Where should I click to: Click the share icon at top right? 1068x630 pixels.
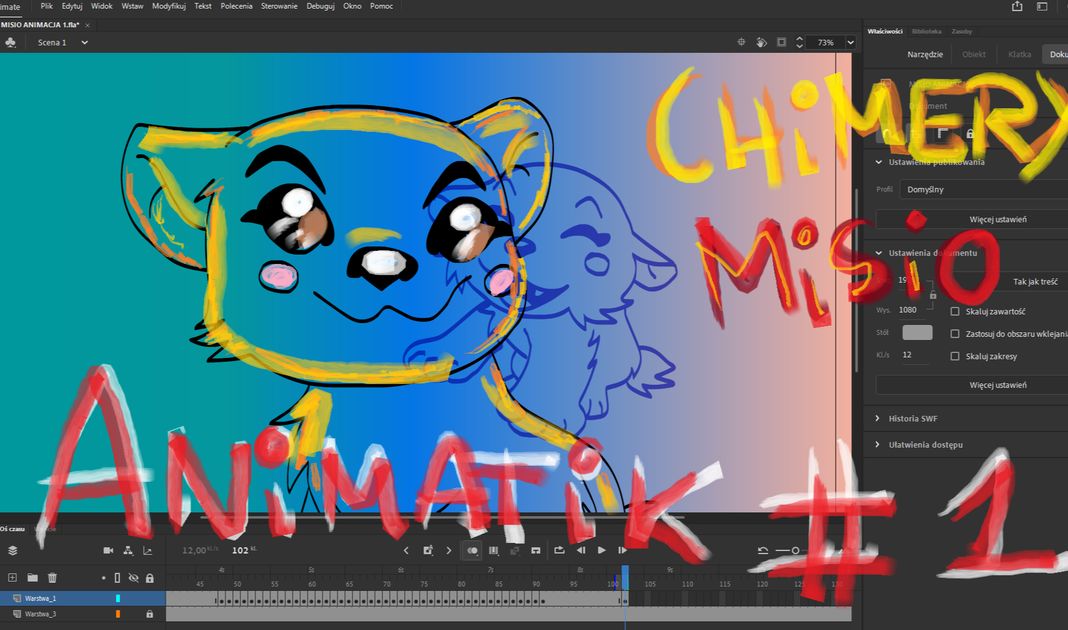point(1017,6)
